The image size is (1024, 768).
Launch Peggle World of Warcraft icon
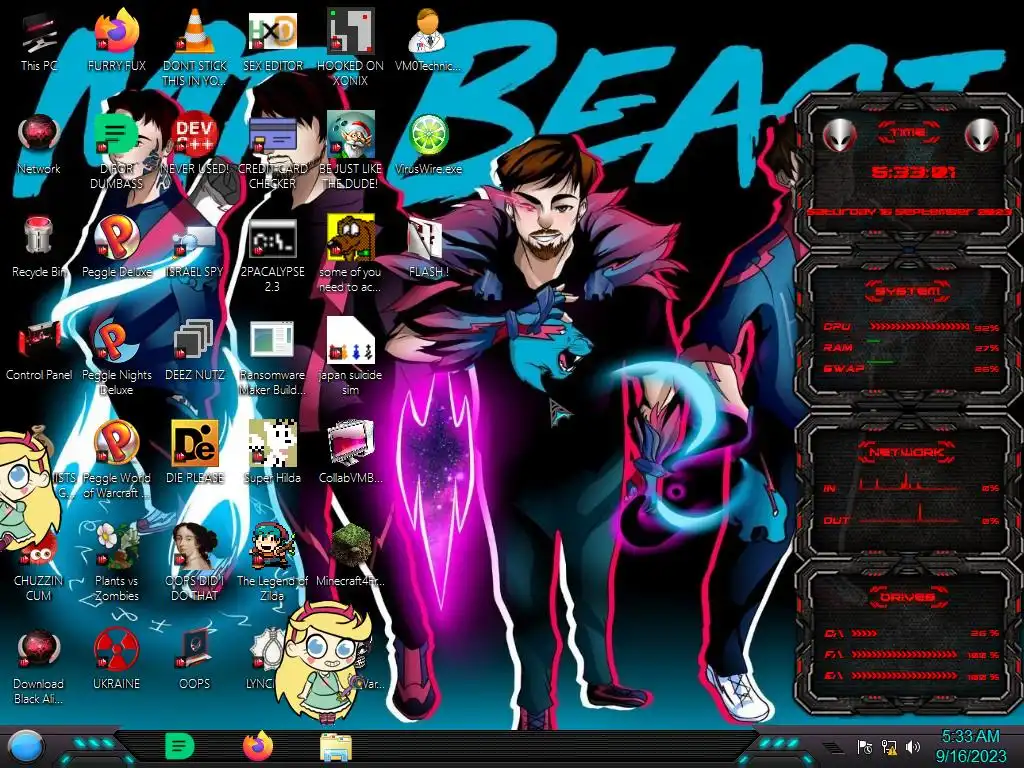[117, 444]
